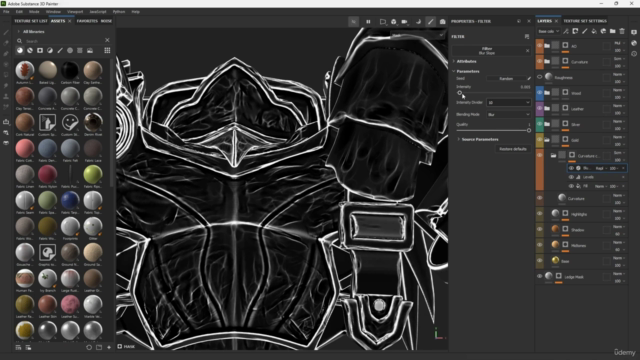Switch to Texture Set Settings tab
The image size is (640, 360).
click(x=585, y=21)
